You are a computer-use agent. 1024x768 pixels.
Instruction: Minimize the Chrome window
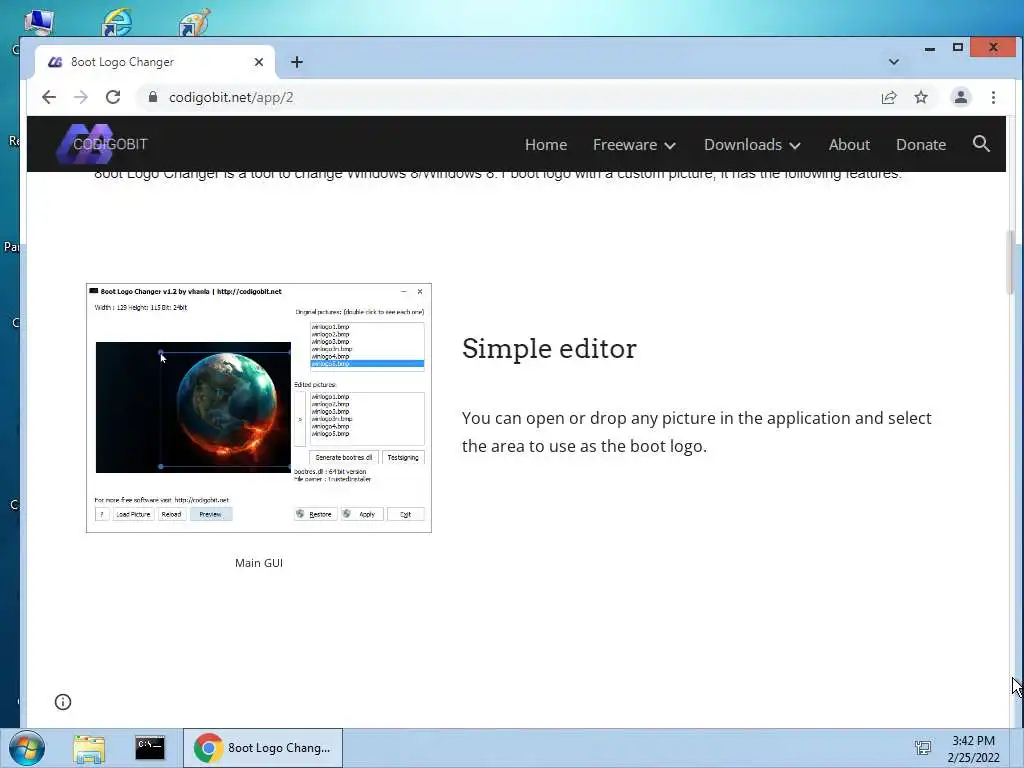coord(930,48)
